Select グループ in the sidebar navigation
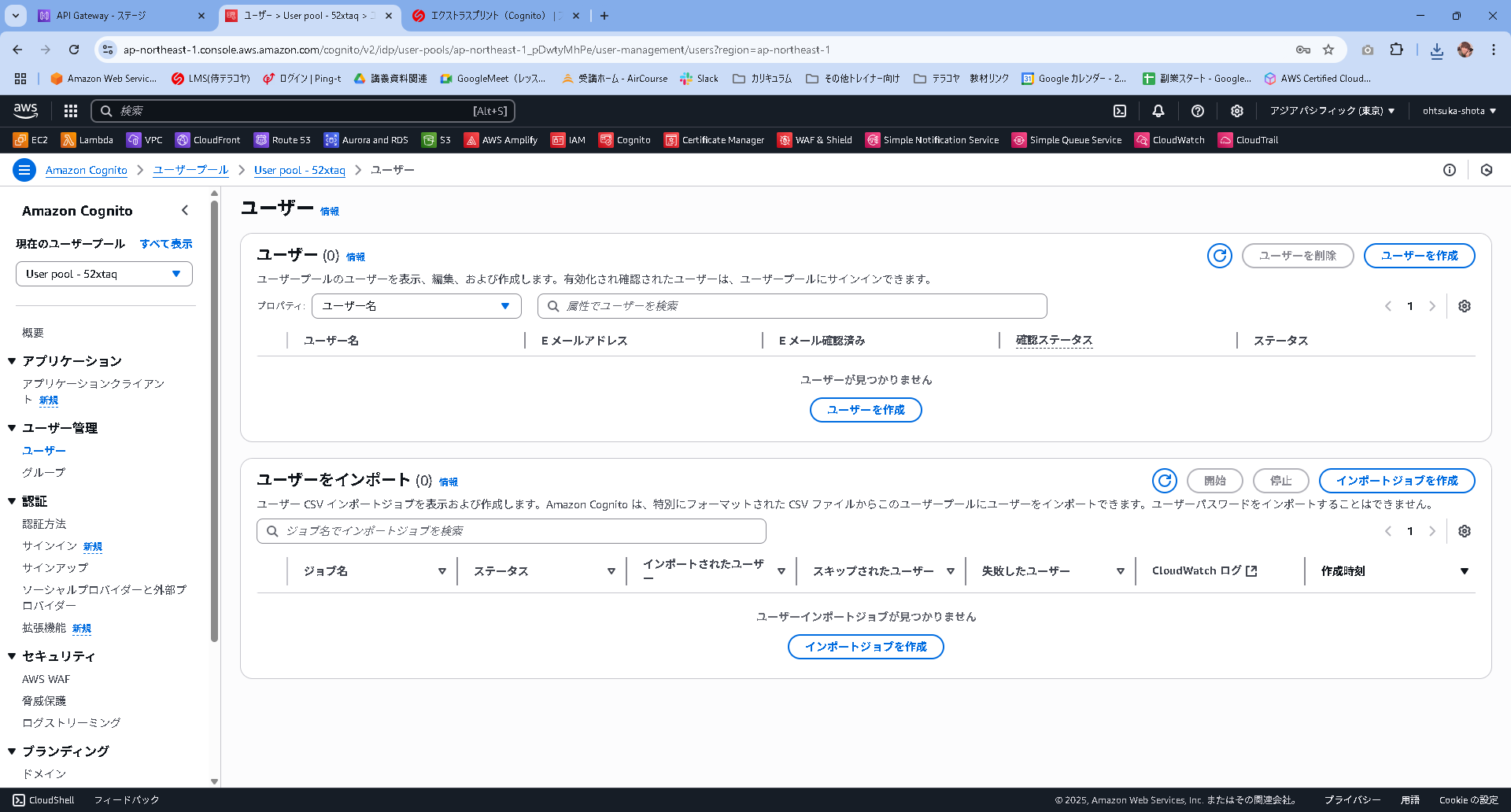 [43, 472]
